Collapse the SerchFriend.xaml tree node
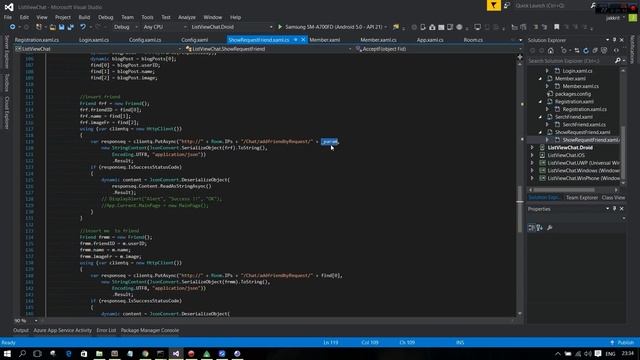The height and width of the screenshot is (360, 640). point(540,117)
